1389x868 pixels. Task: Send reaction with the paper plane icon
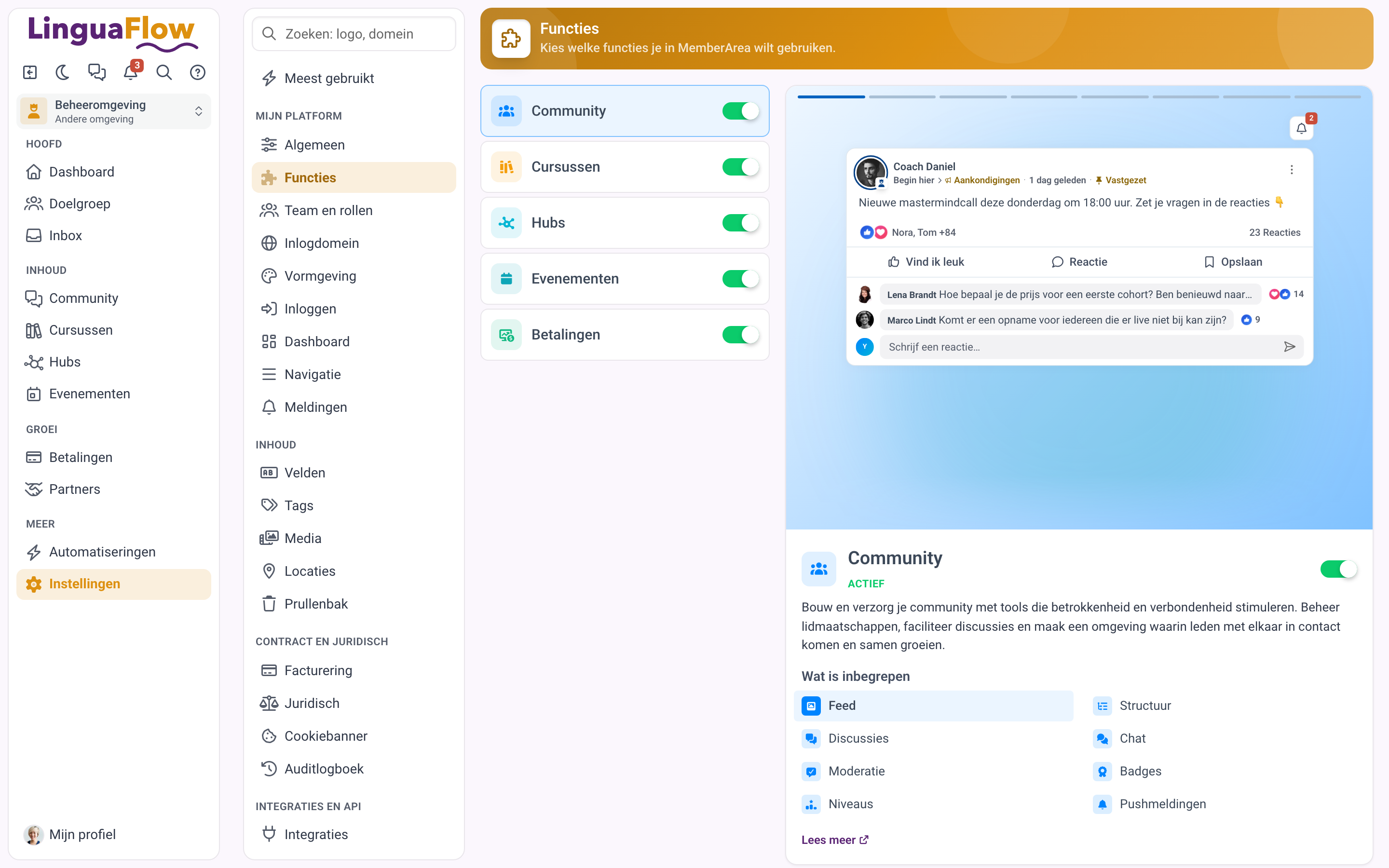tap(1289, 347)
